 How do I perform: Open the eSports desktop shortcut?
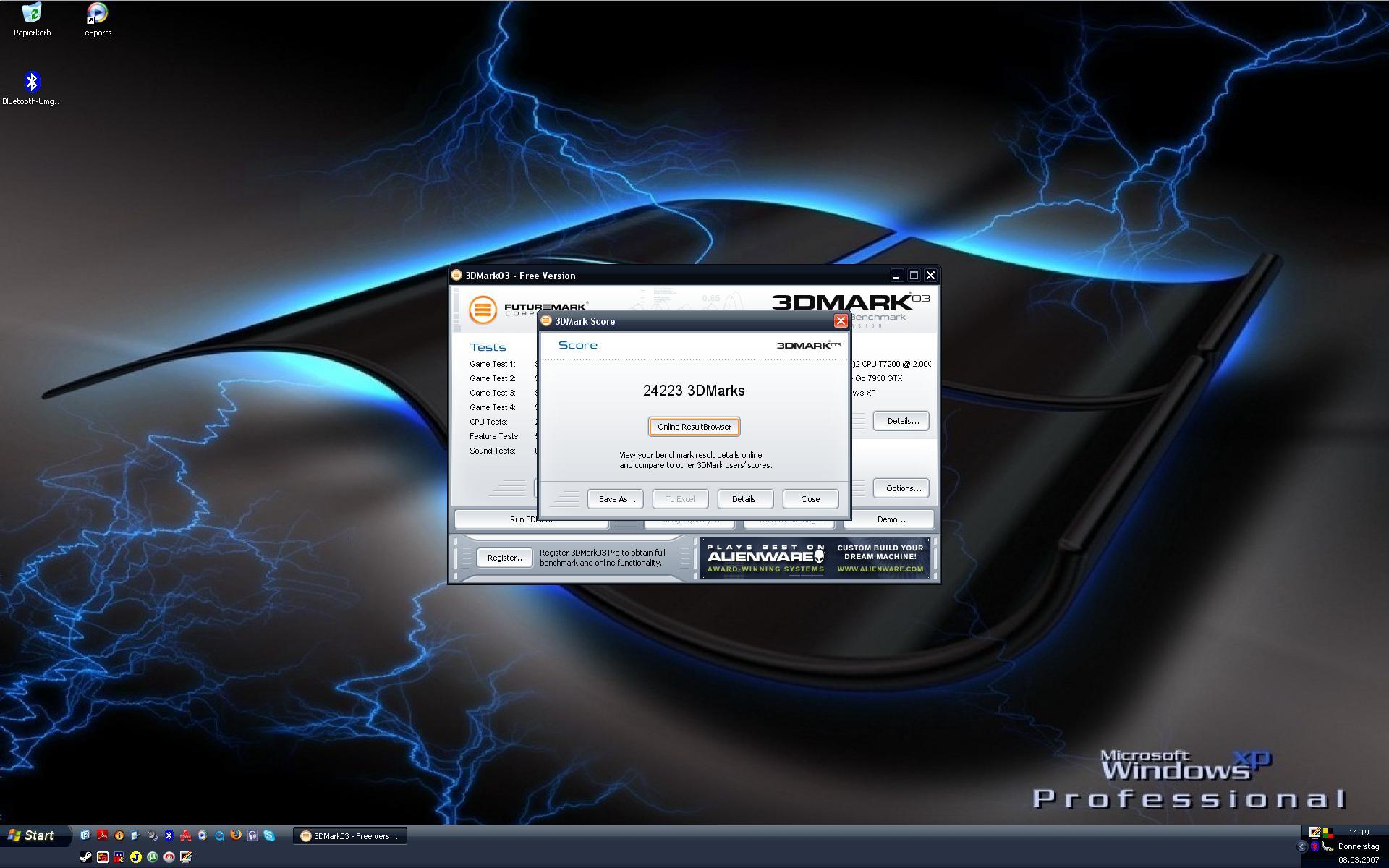click(x=98, y=19)
